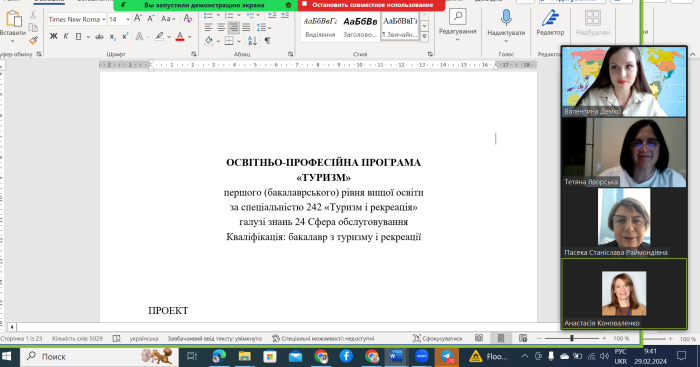Screen dimensions: 700x367
Task: Open Zoom app from the taskbar
Action: tap(421, 356)
